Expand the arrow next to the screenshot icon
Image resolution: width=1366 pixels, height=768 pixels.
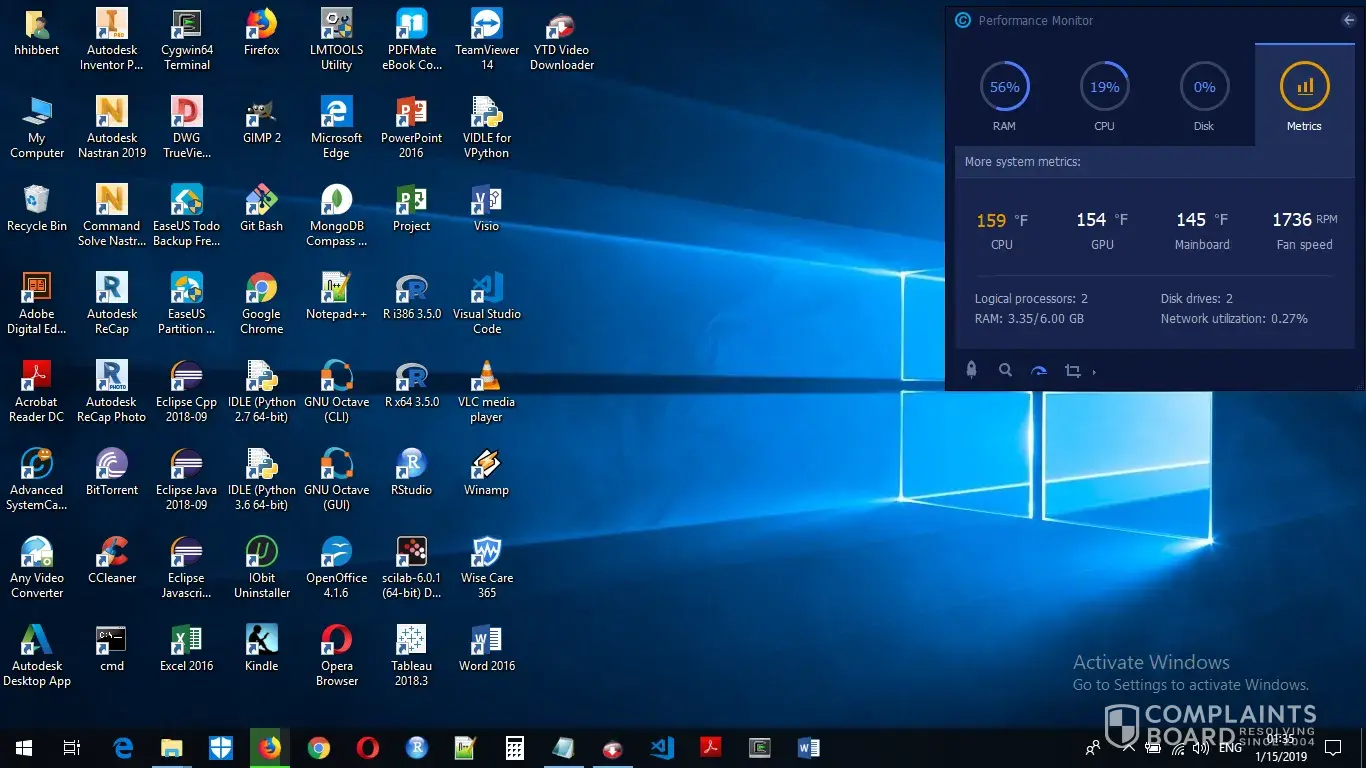[1094, 372]
